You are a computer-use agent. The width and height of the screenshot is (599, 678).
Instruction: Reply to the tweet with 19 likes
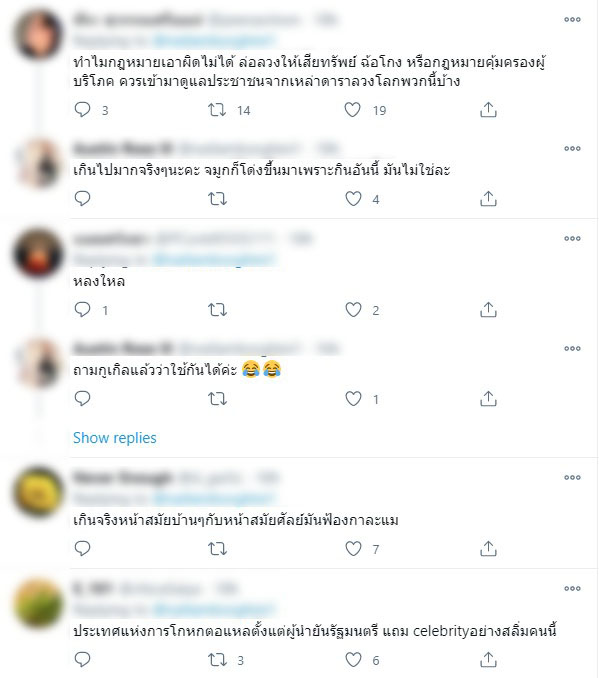coord(82,109)
